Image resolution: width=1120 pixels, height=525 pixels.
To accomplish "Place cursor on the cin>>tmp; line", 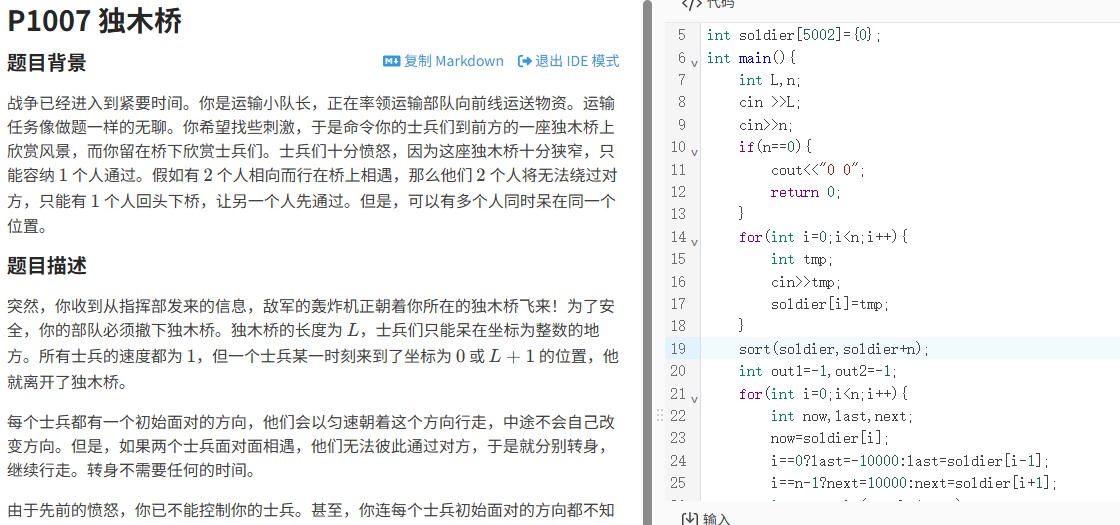I will pyautogui.click(x=806, y=282).
